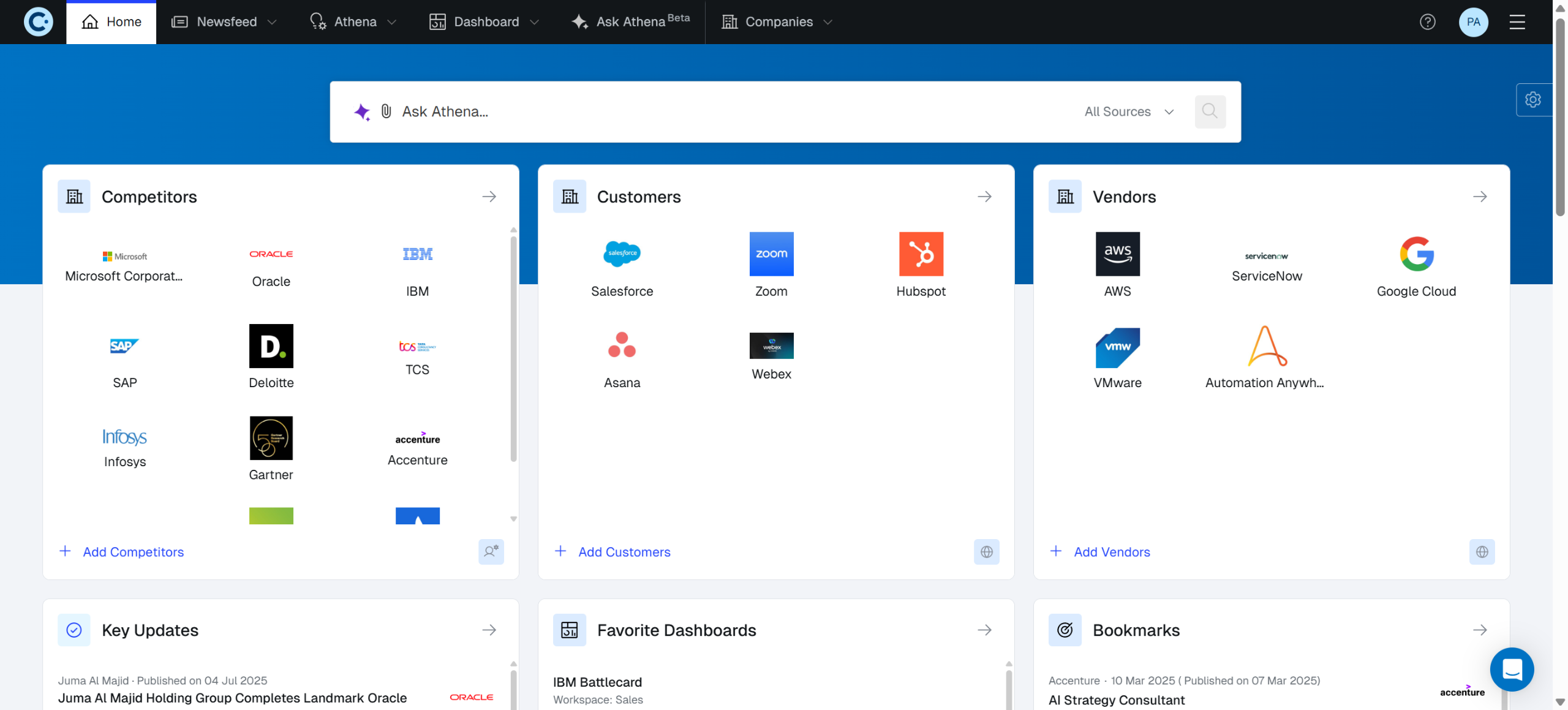The image size is (1568, 710).
Task: Click the attachment paperclip icon
Action: pos(386,111)
